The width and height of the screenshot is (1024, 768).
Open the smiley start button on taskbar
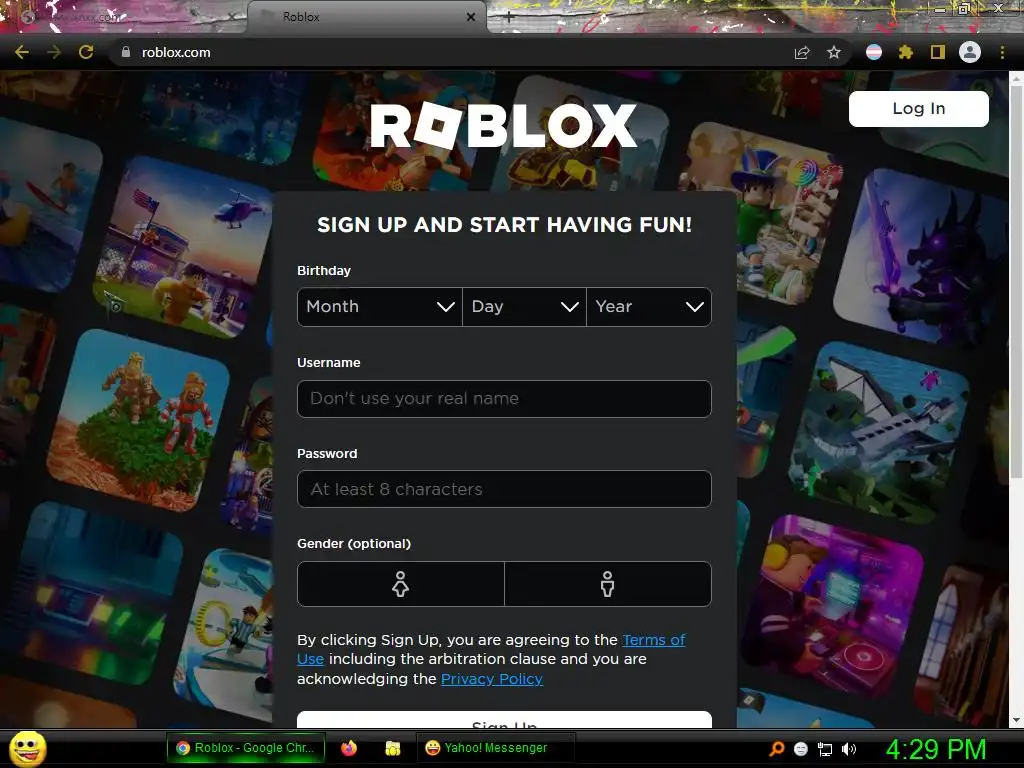pos(27,748)
